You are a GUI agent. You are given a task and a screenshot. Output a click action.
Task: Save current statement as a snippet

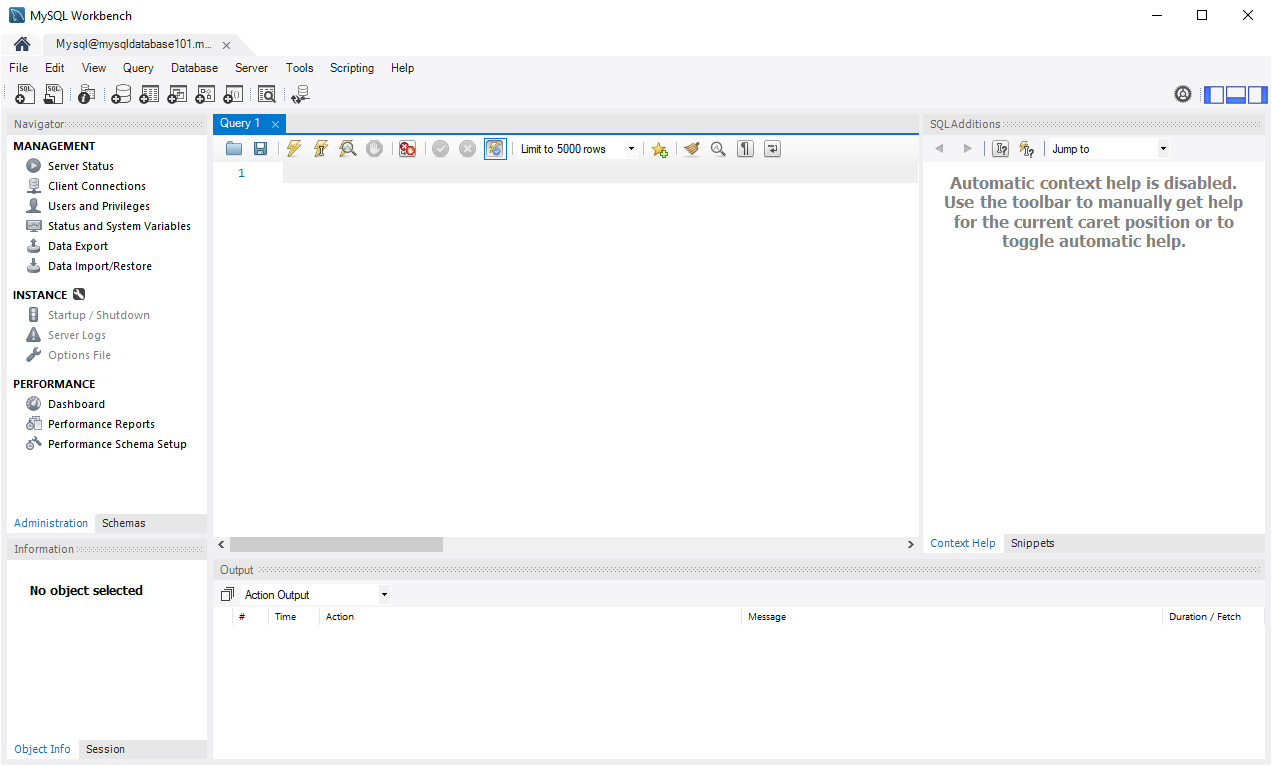[659, 148]
